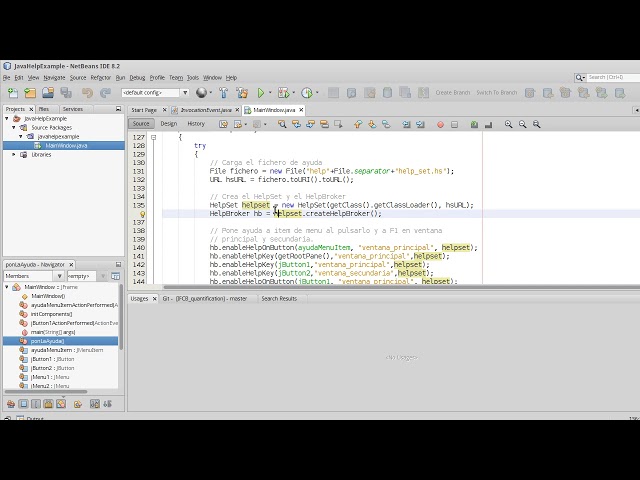640x480 pixels.
Task: Switch to the Services tab
Action: pos(73,109)
